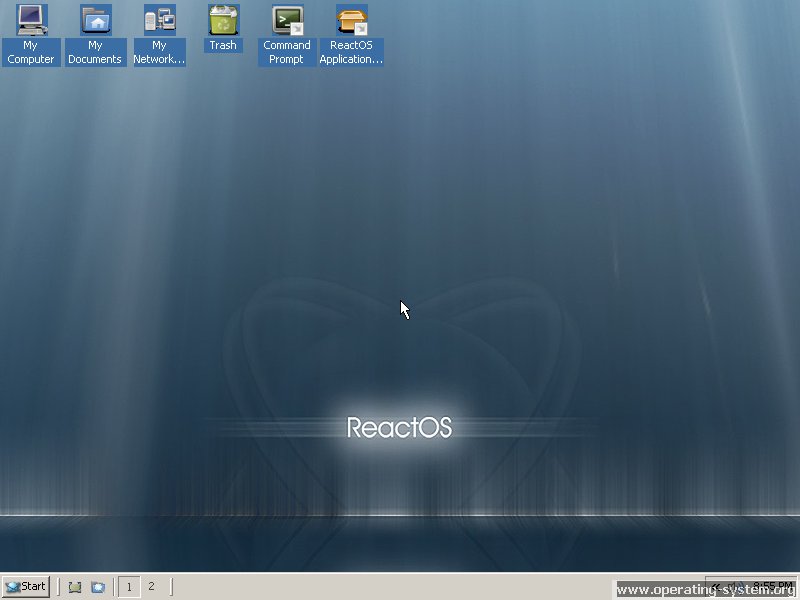The image size is (800, 600).
Task: Expand hidden system tray icons arrow
Action: coord(716,587)
